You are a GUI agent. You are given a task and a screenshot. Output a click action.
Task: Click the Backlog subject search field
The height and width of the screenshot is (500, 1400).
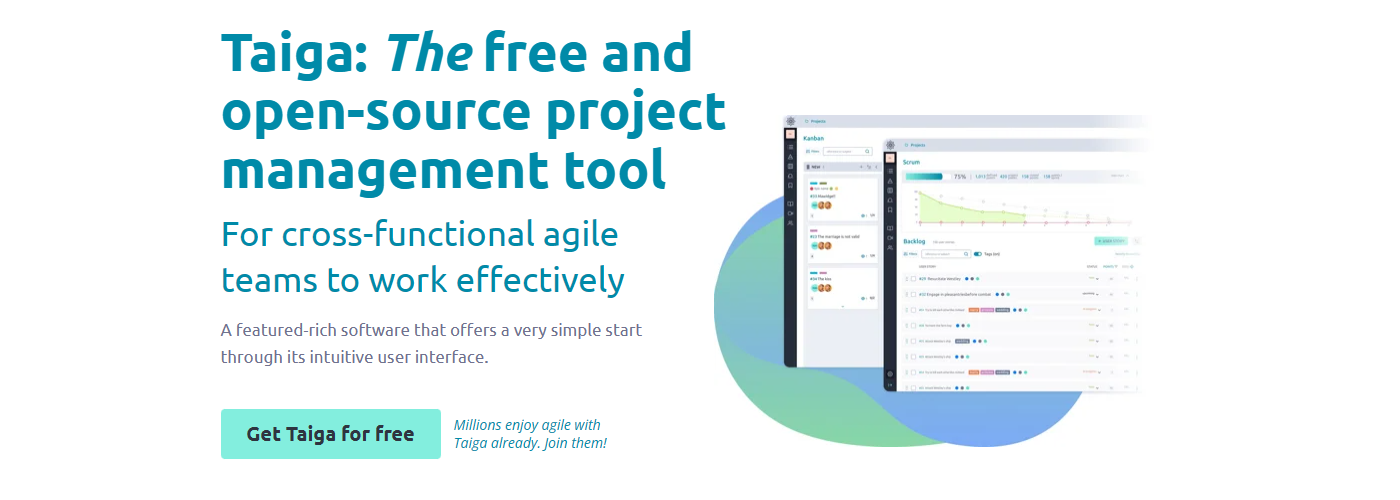(x=942, y=254)
